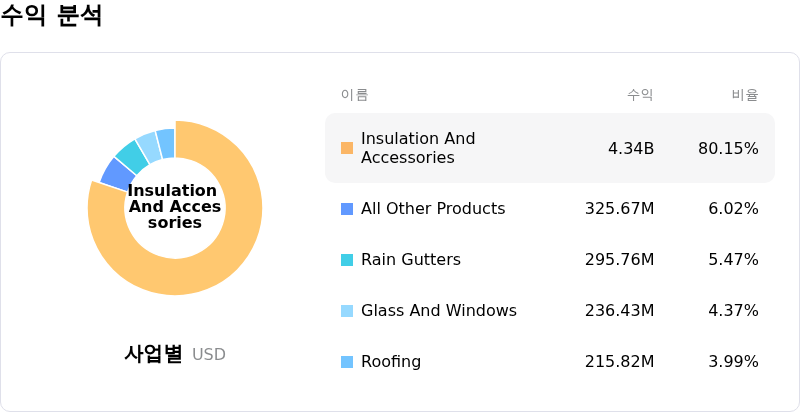Screen dimensions: 800x412
Task: Click the 80.15% ratio value
Action: tap(728, 149)
